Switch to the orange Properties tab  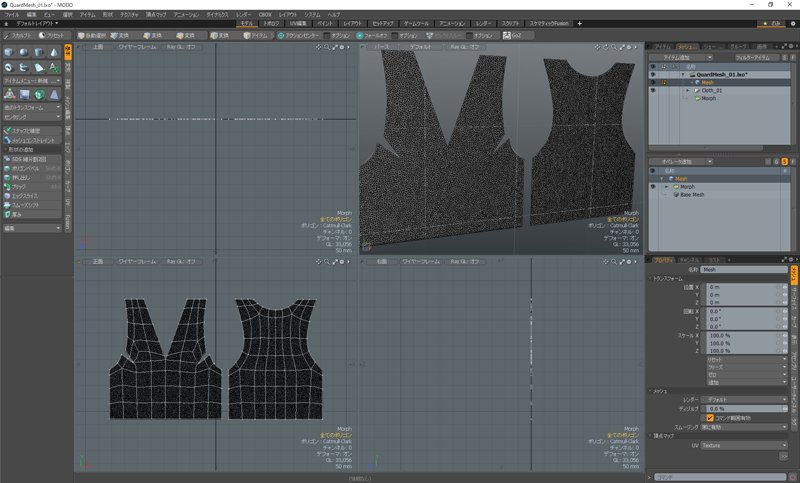(664, 260)
